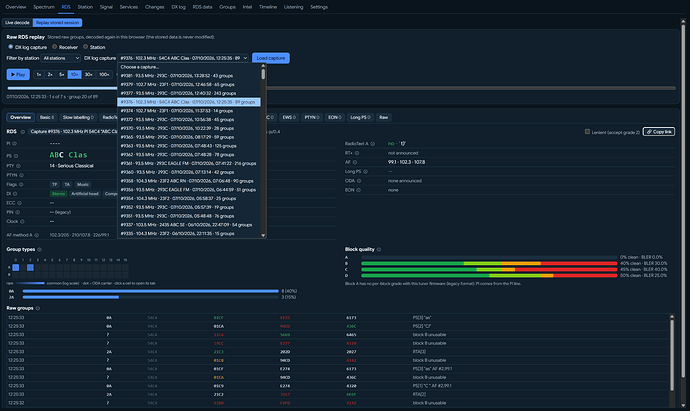
Task: Click the Load capture button
Action: pos(271,58)
